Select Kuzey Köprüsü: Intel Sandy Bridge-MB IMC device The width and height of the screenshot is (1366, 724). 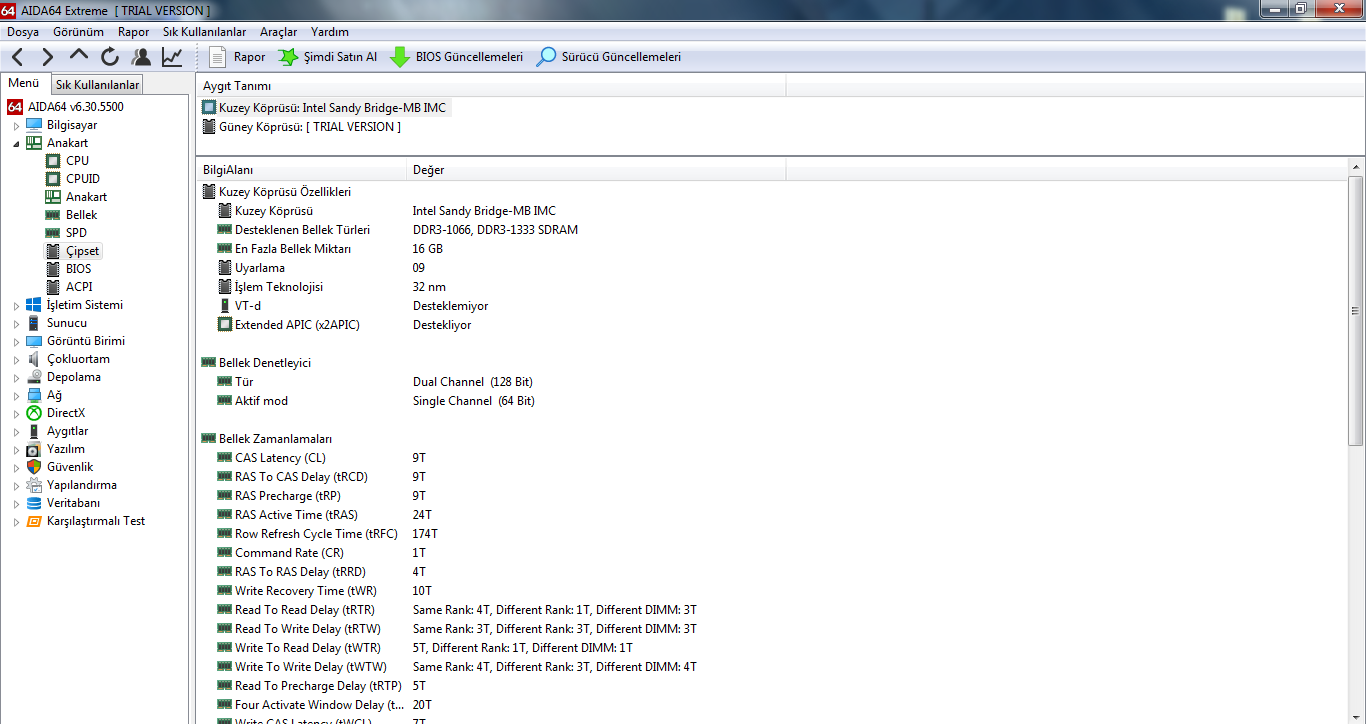(x=325, y=108)
